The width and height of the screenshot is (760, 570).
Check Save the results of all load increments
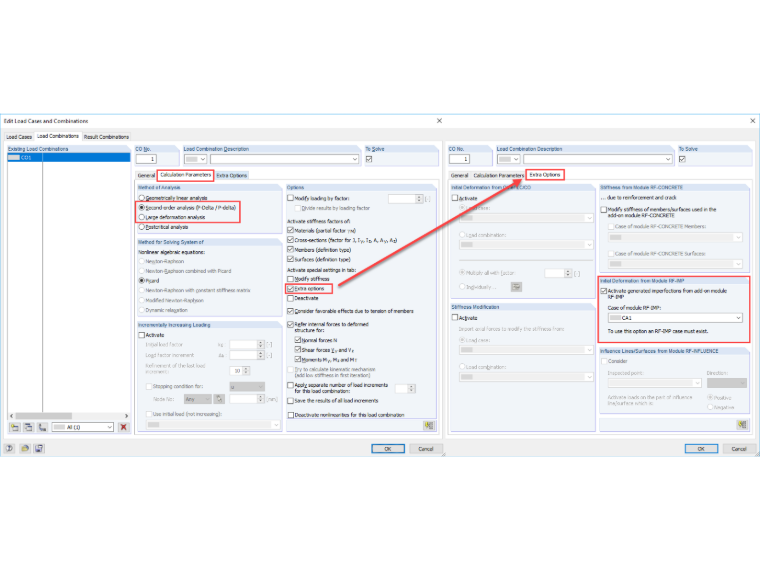tap(290, 401)
